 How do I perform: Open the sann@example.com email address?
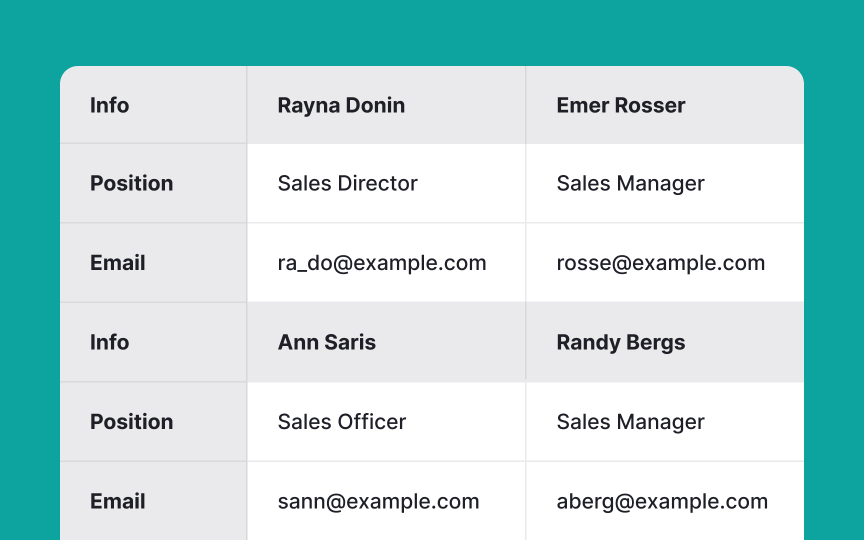378,502
